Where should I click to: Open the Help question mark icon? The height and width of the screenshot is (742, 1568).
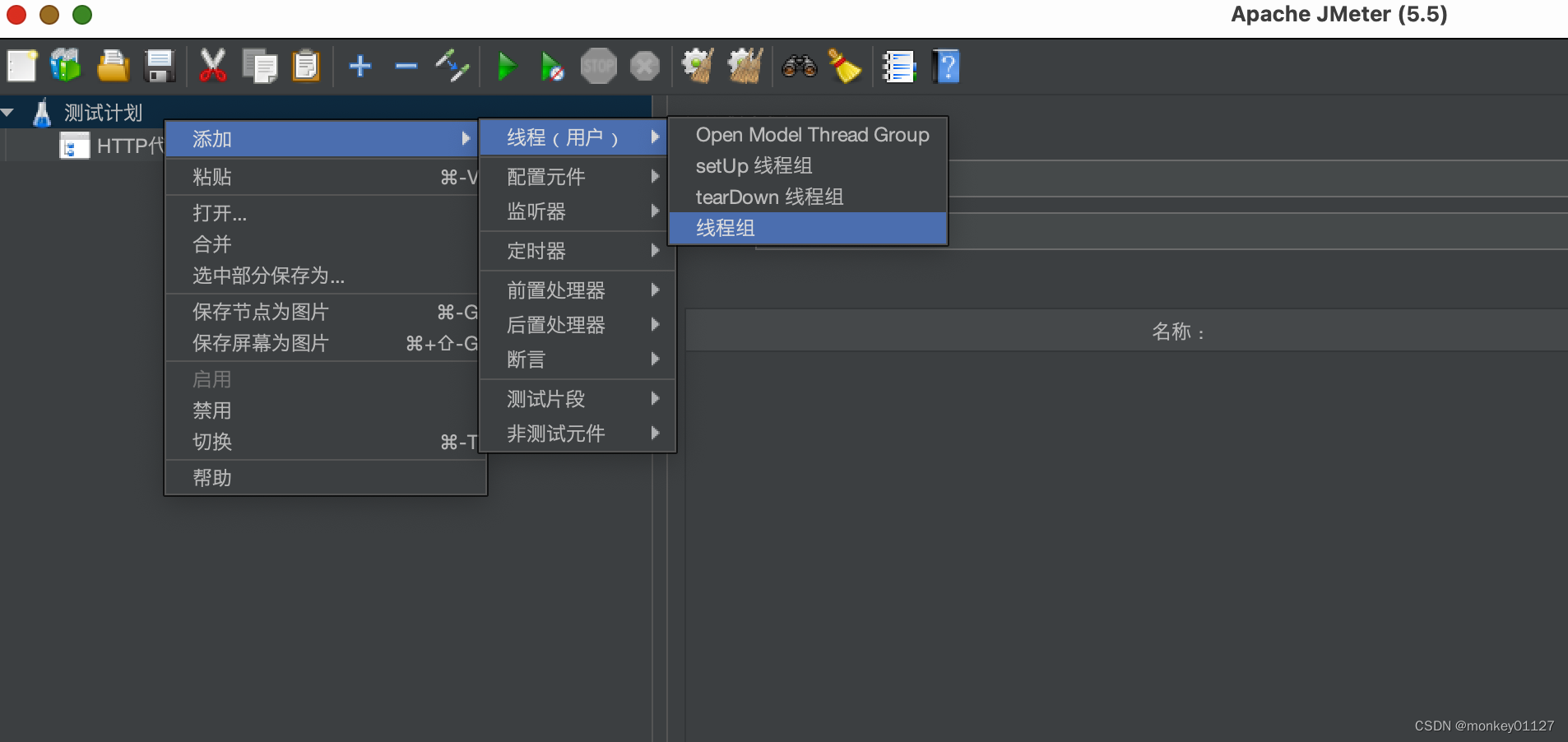click(x=946, y=66)
